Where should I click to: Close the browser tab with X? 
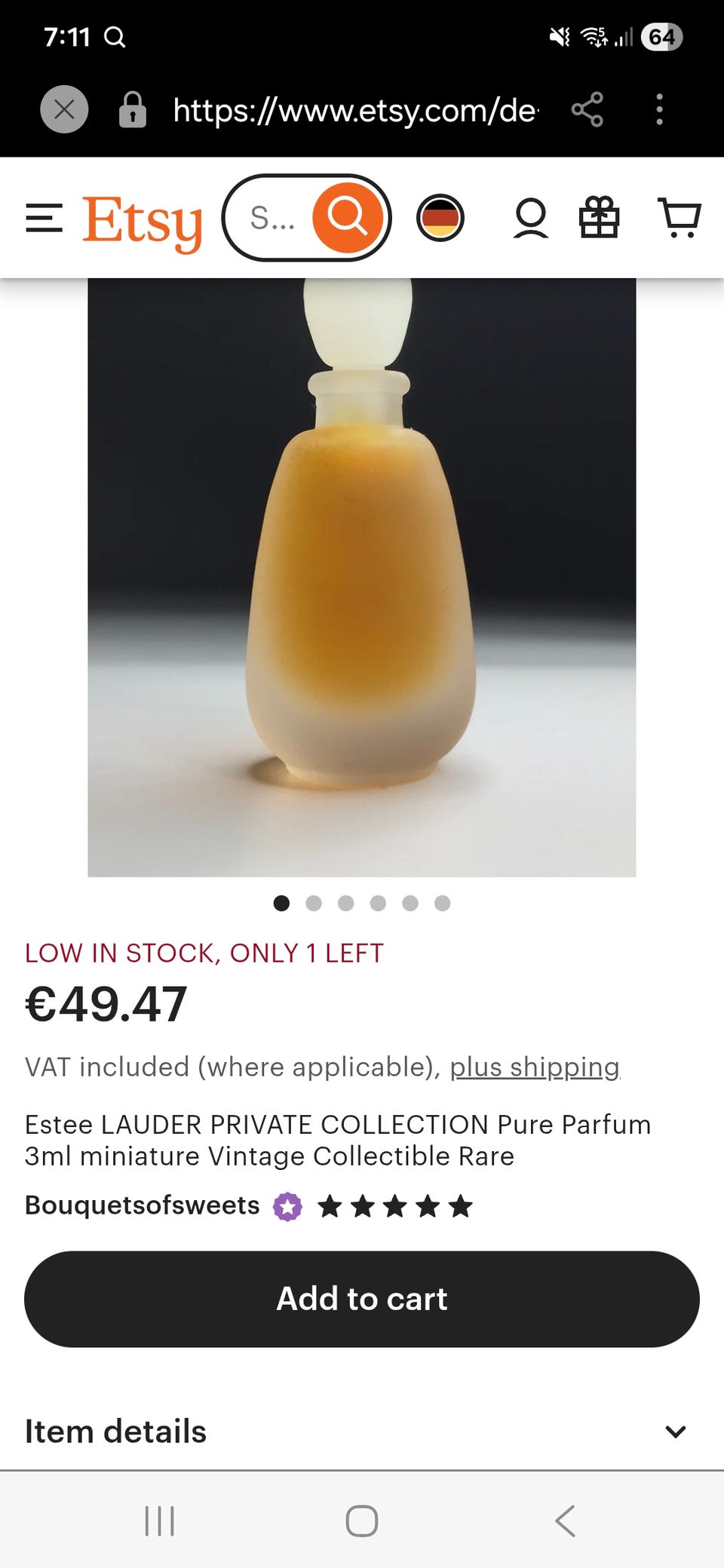coord(64,110)
